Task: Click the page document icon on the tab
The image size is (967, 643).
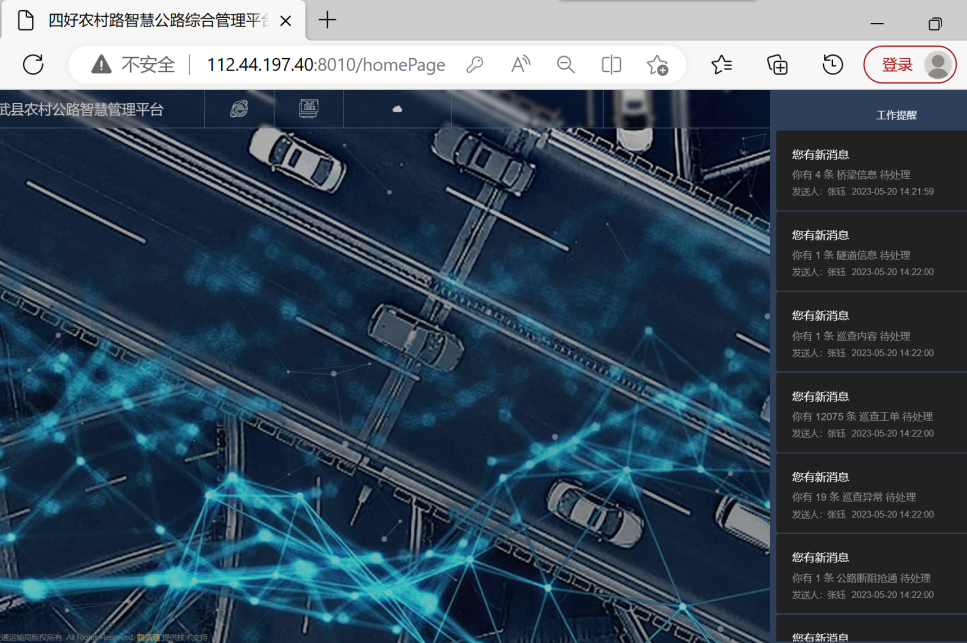Action: 25,20
